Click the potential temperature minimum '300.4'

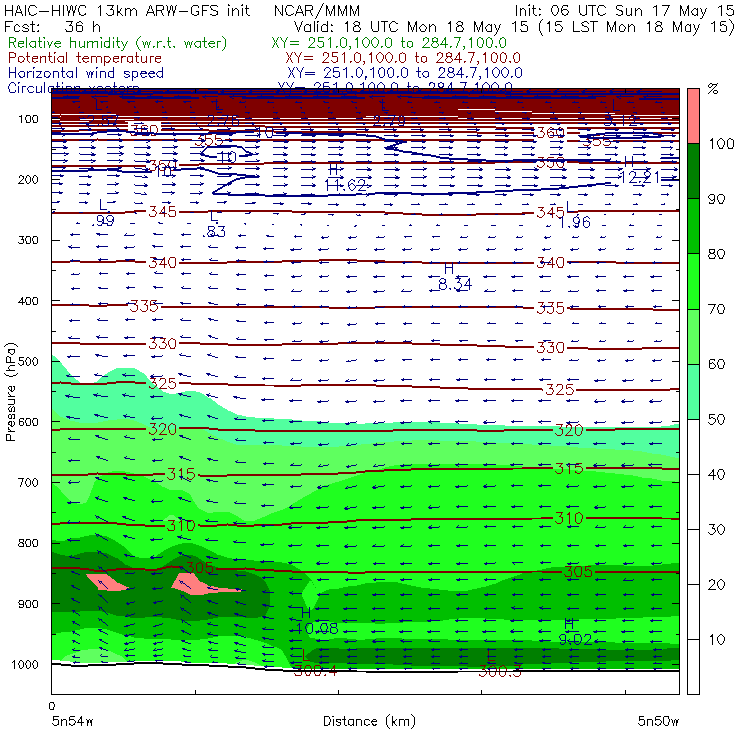(315, 671)
